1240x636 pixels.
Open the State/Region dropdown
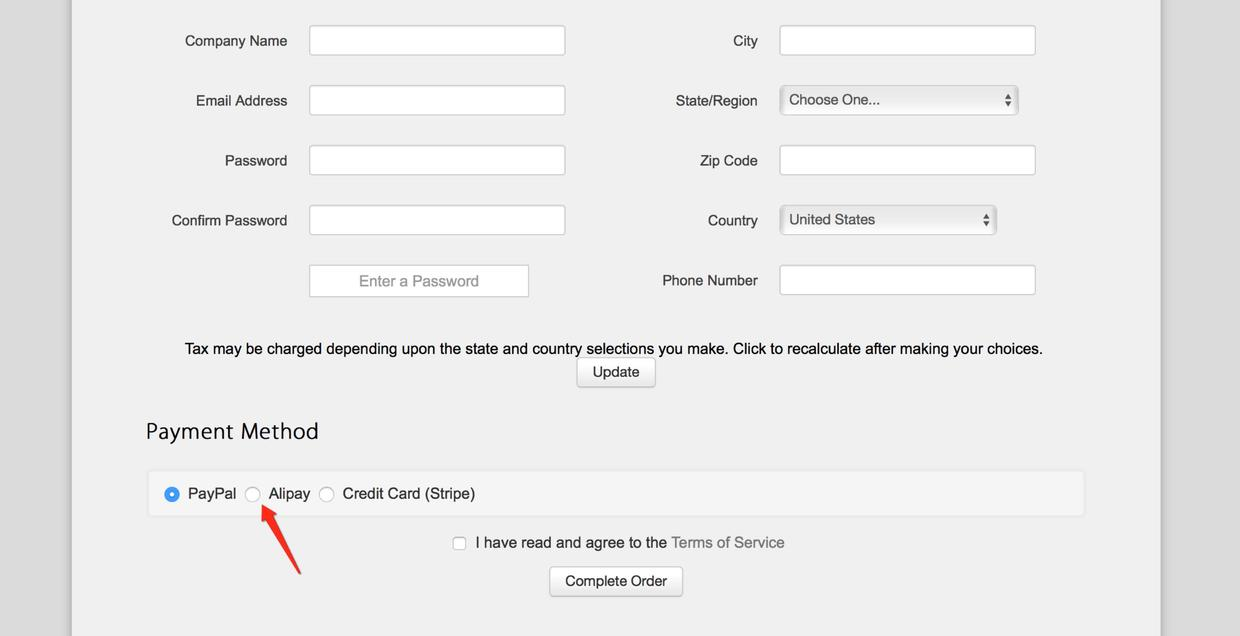coord(898,100)
